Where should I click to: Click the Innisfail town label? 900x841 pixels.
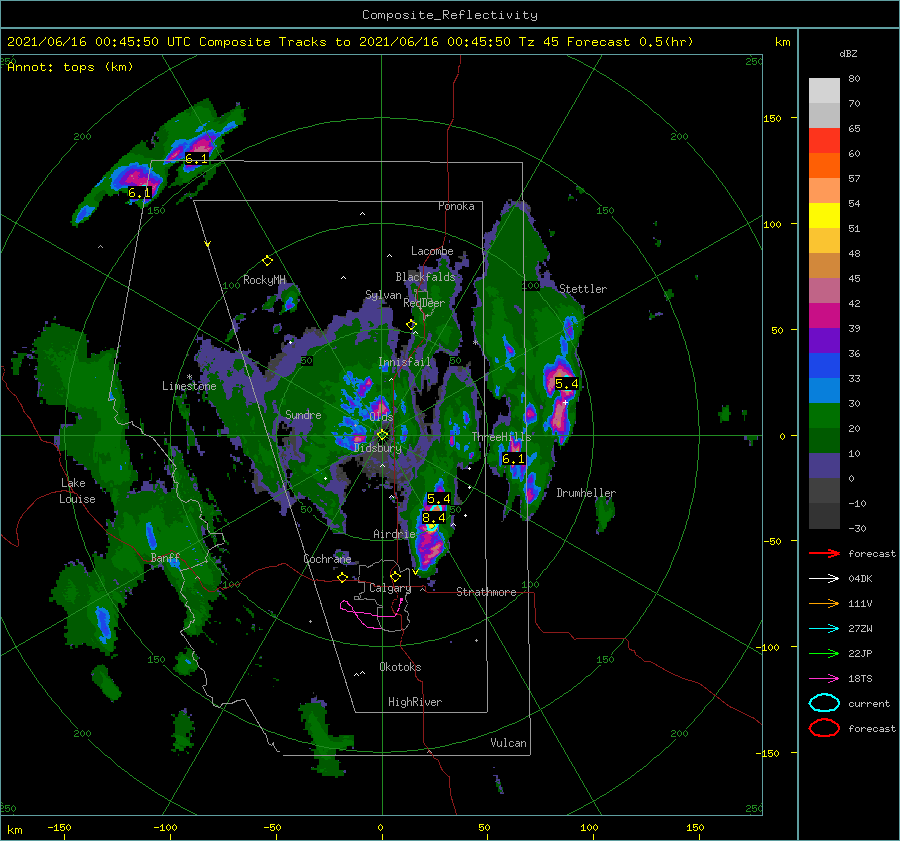[x=404, y=362]
